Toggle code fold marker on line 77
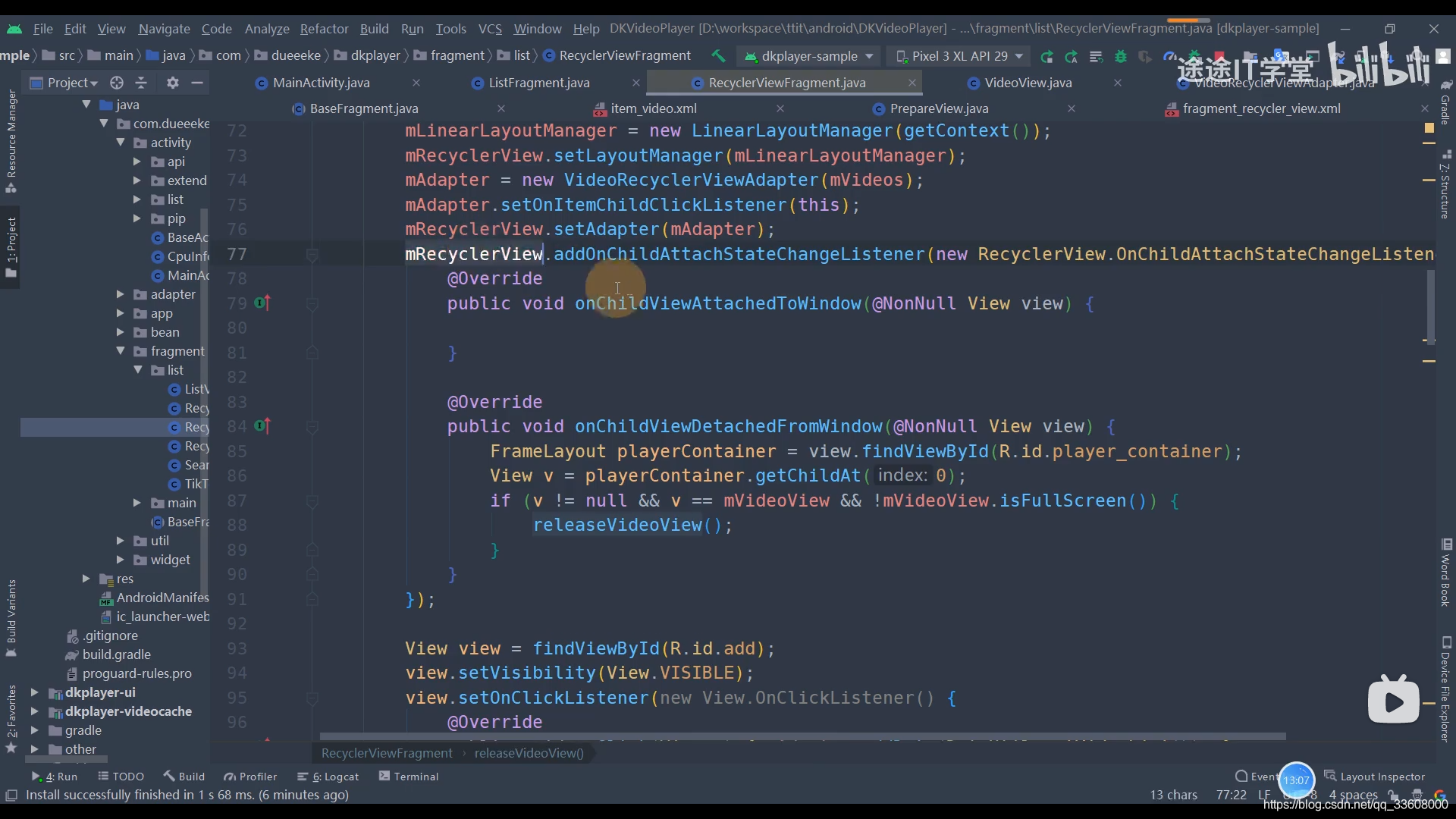 [312, 254]
